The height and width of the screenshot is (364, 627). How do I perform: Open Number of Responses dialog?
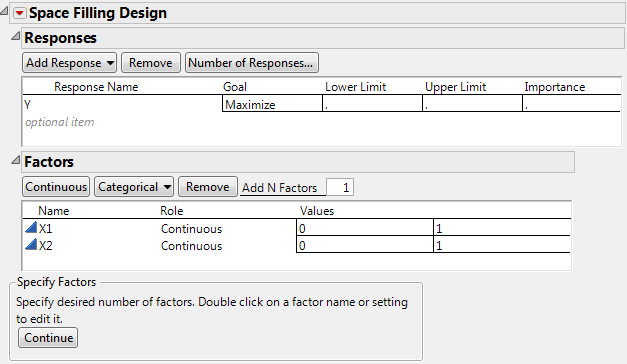tap(252, 63)
